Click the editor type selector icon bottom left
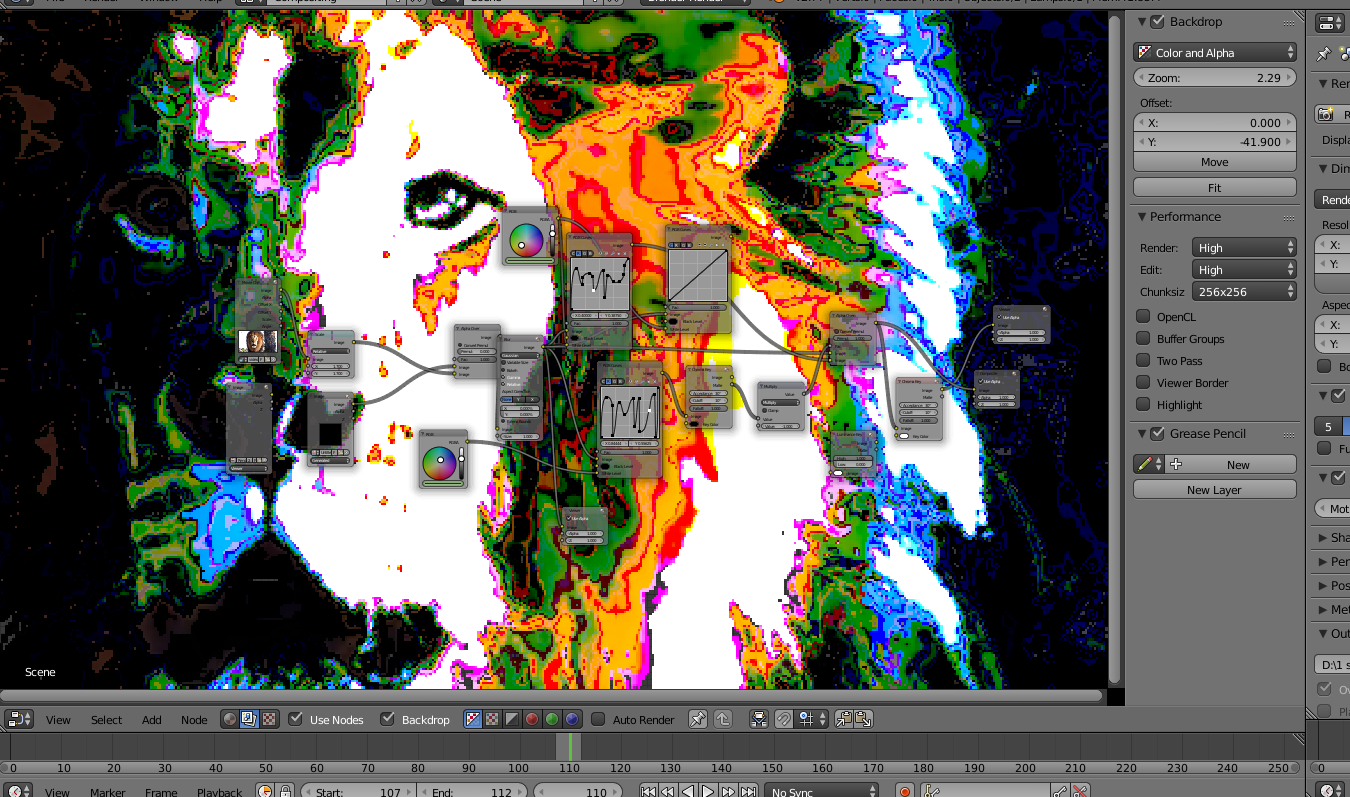The height and width of the screenshot is (797, 1350). pos(18,719)
